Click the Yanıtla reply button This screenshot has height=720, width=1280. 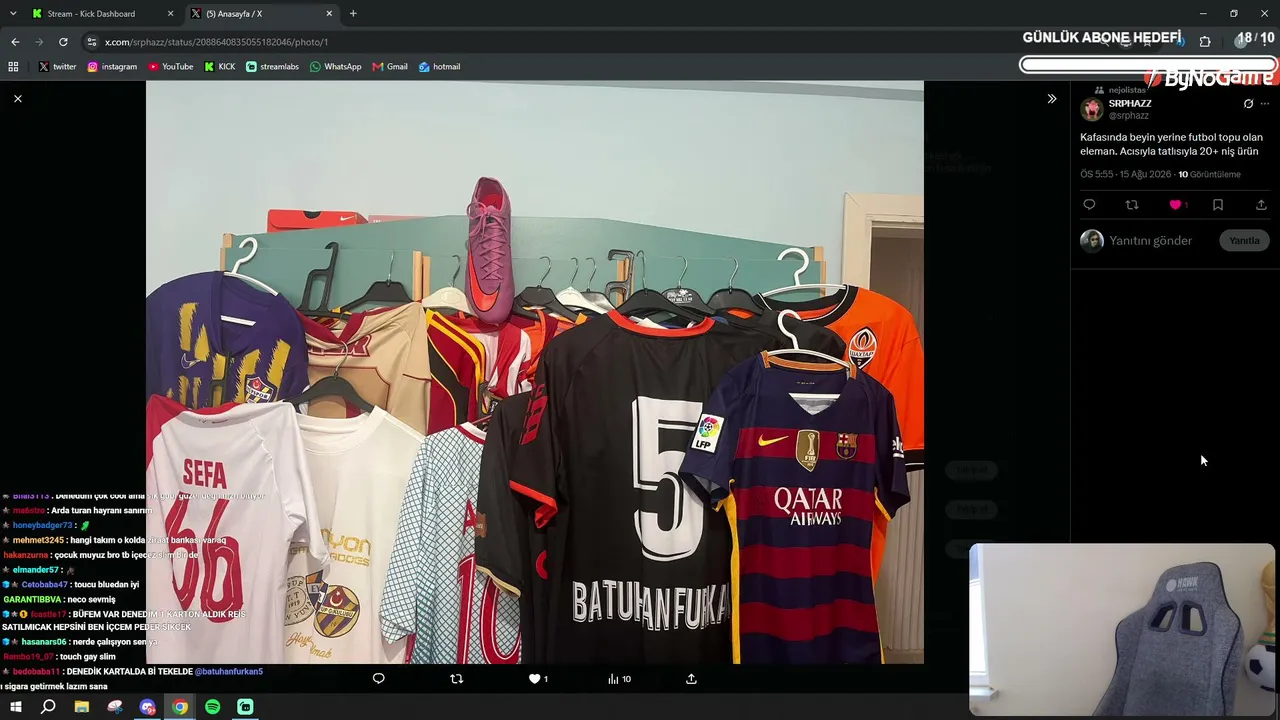[1244, 241]
